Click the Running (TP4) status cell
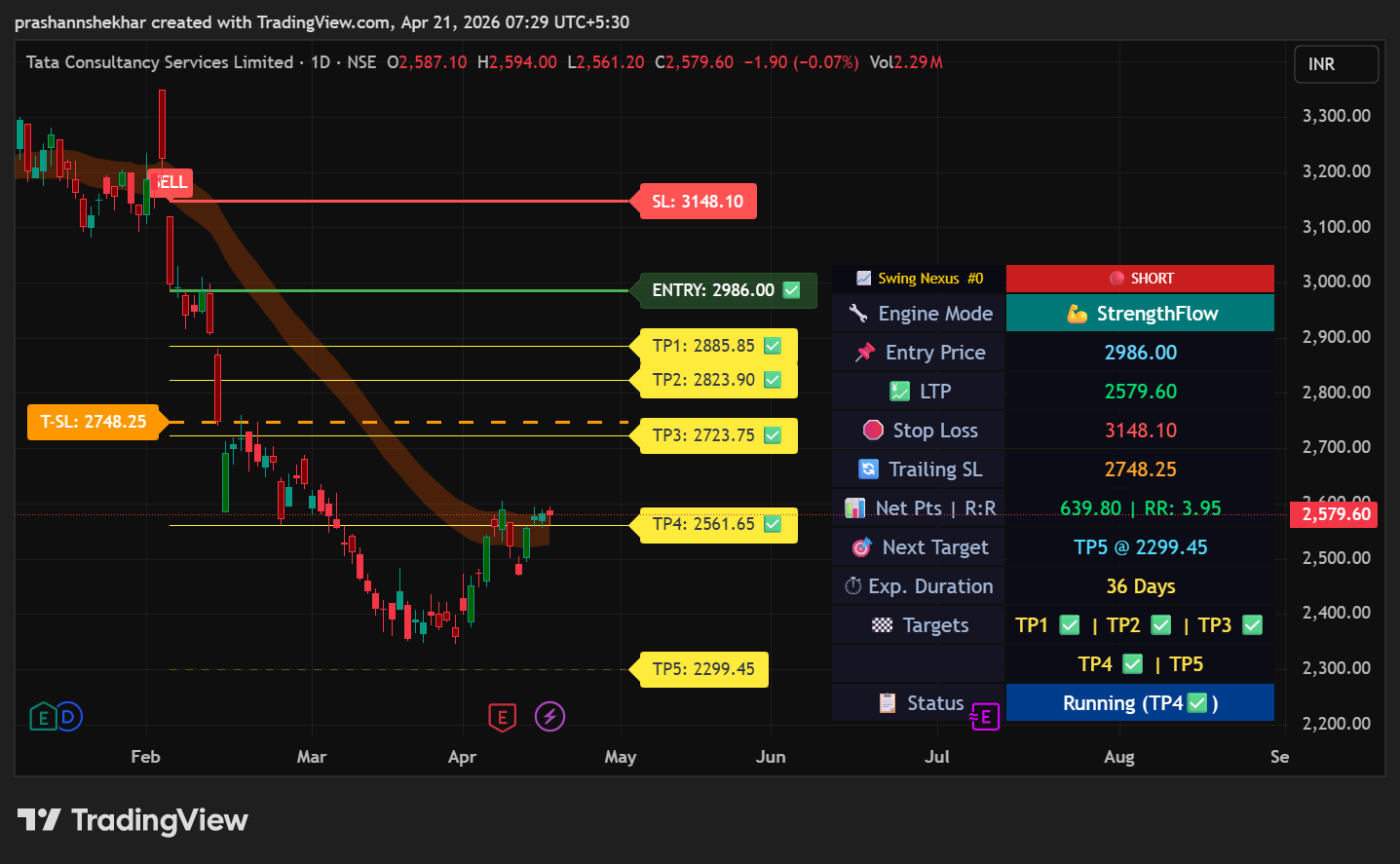This screenshot has width=1400, height=864. click(x=1140, y=703)
